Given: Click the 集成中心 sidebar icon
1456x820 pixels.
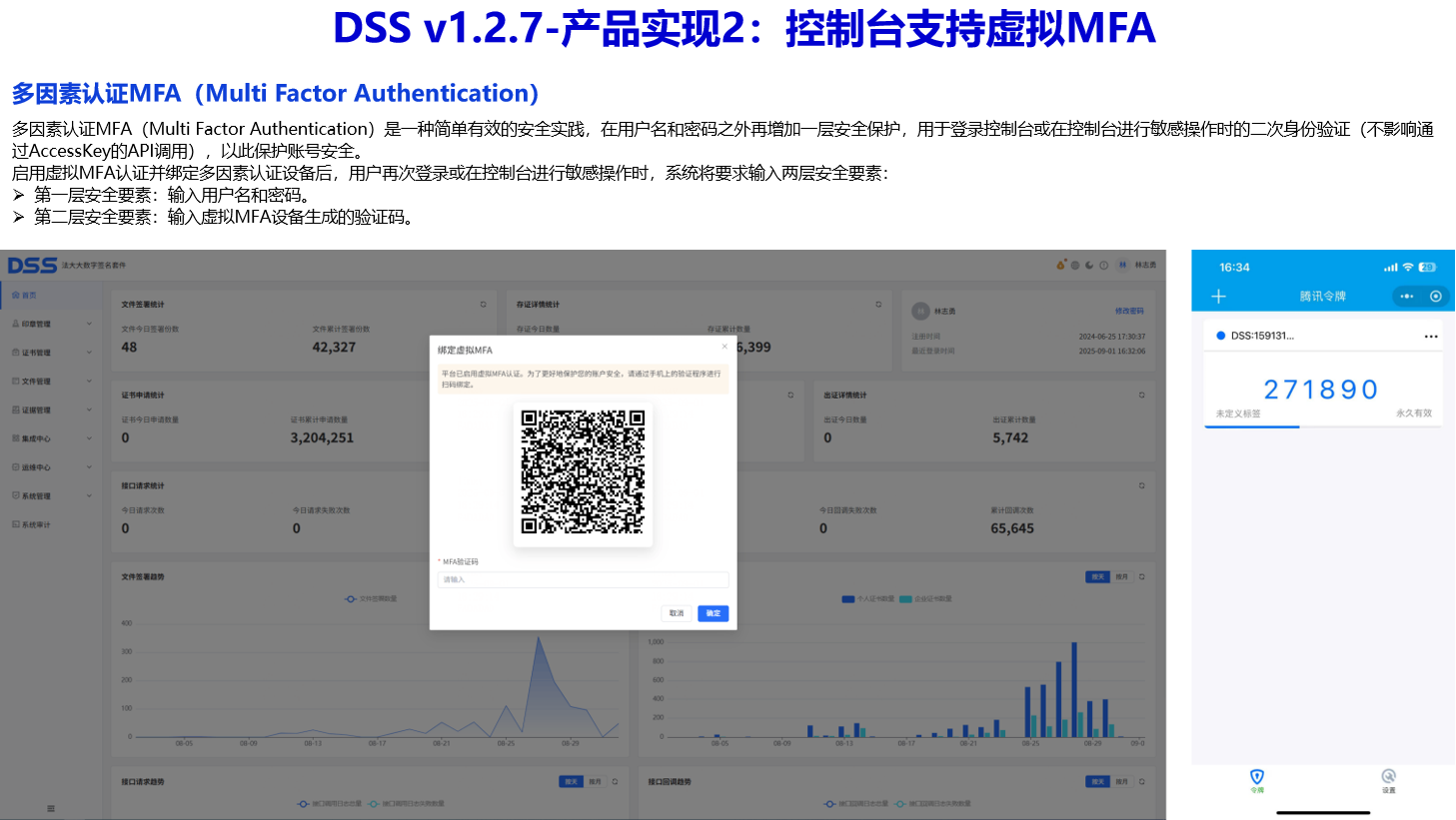Looking at the screenshot, I should click(15, 438).
